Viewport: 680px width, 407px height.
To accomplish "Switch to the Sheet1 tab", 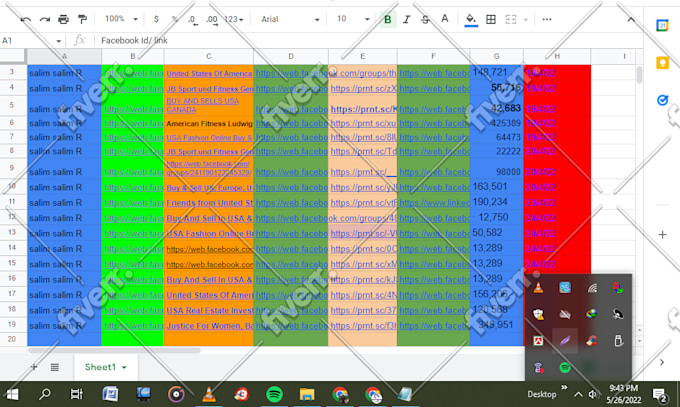I will pyautogui.click(x=100, y=367).
